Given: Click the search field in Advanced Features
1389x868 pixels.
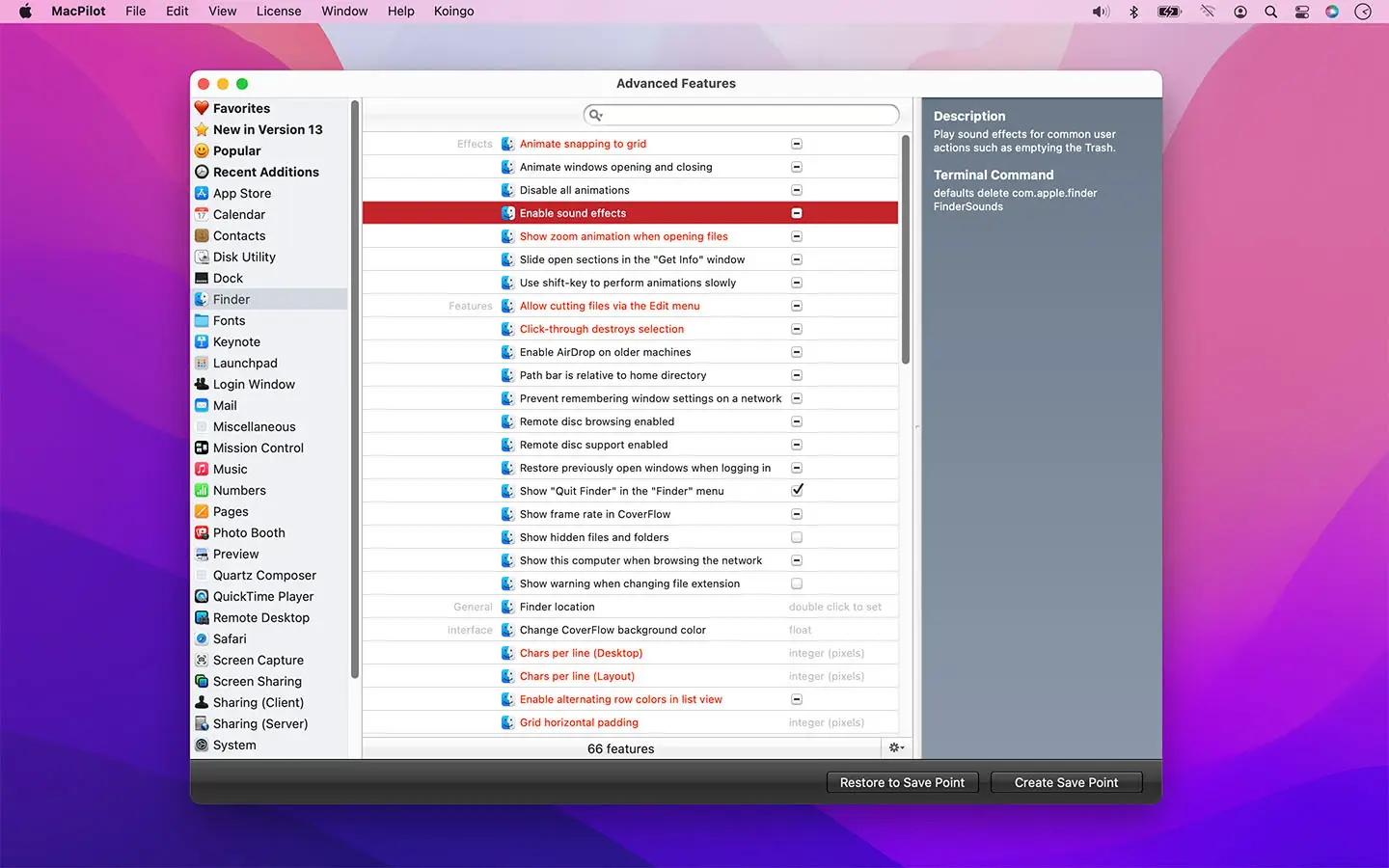Looking at the screenshot, I should [742, 115].
